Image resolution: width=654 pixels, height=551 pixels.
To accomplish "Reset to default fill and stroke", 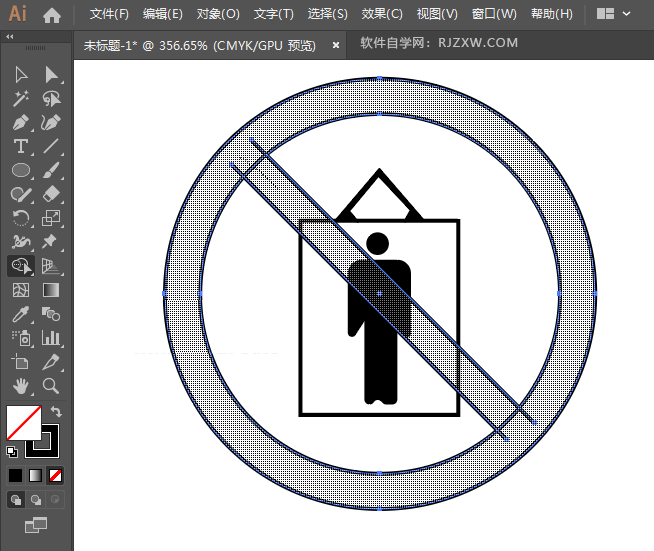I will [12, 452].
